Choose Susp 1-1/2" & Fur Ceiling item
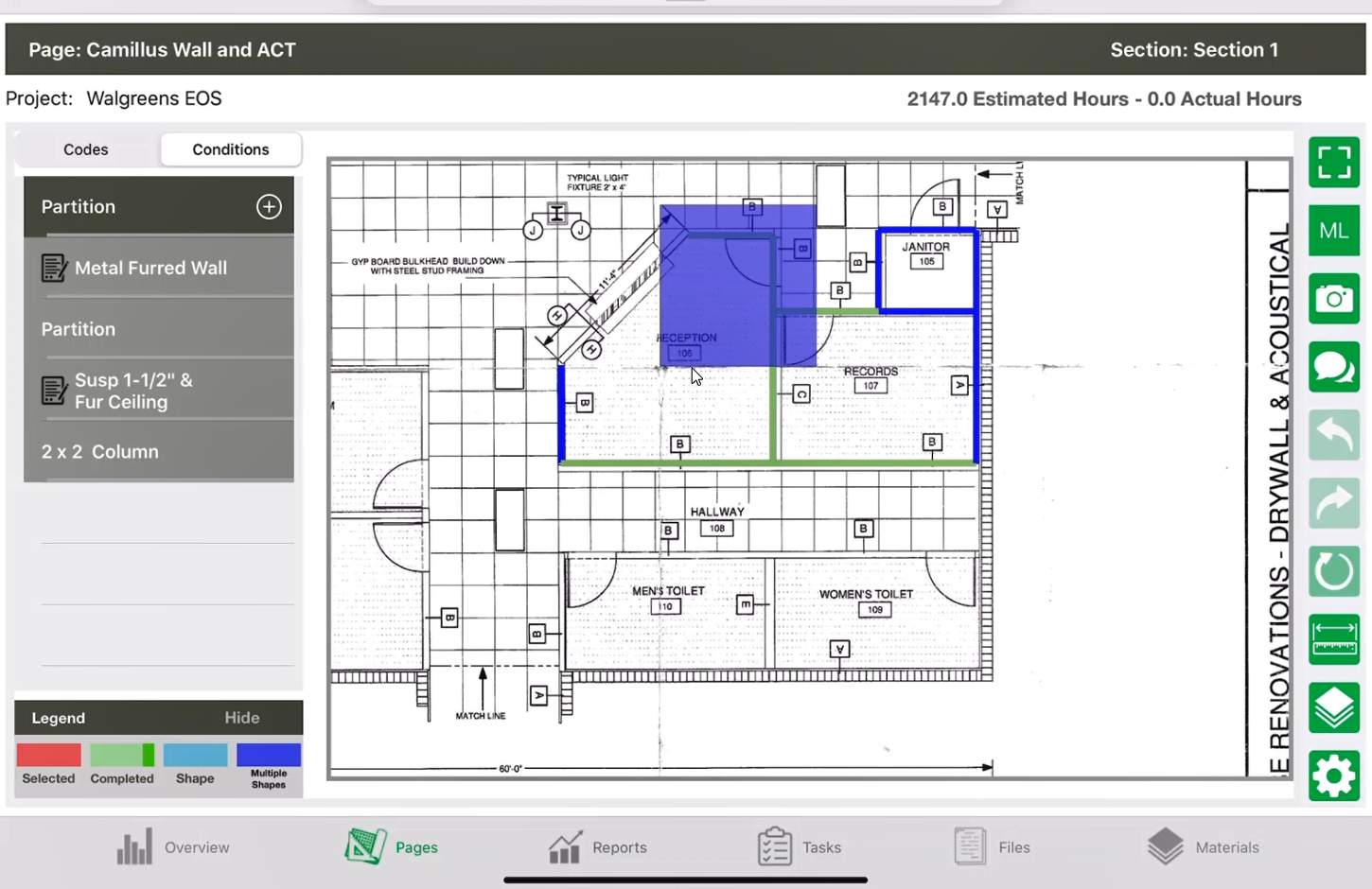 click(x=133, y=391)
